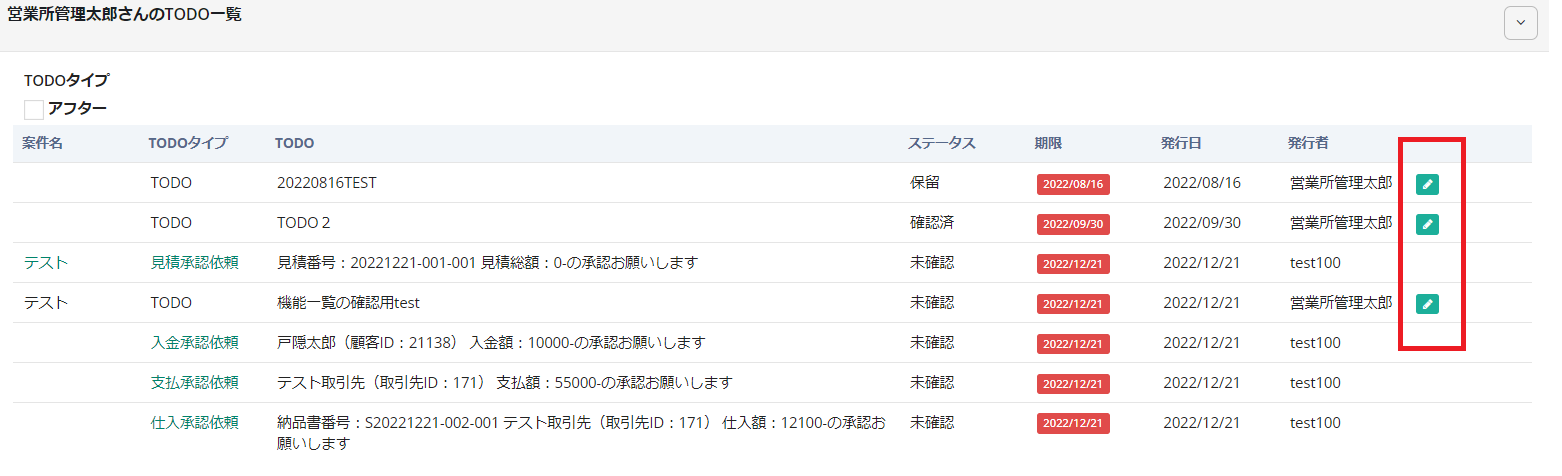The width and height of the screenshot is (1562, 476).
Task: Click the 発行日 column header
Action: [x=1181, y=143]
